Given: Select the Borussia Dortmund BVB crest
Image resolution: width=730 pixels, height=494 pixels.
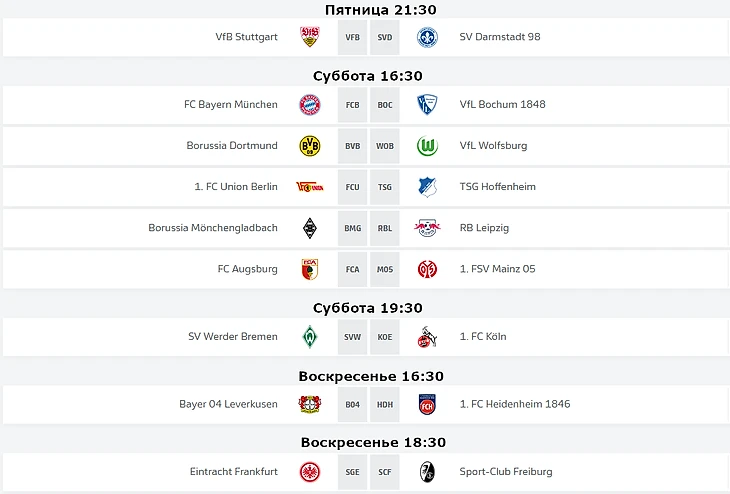Looking at the screenshot, I should click(309, 146).
